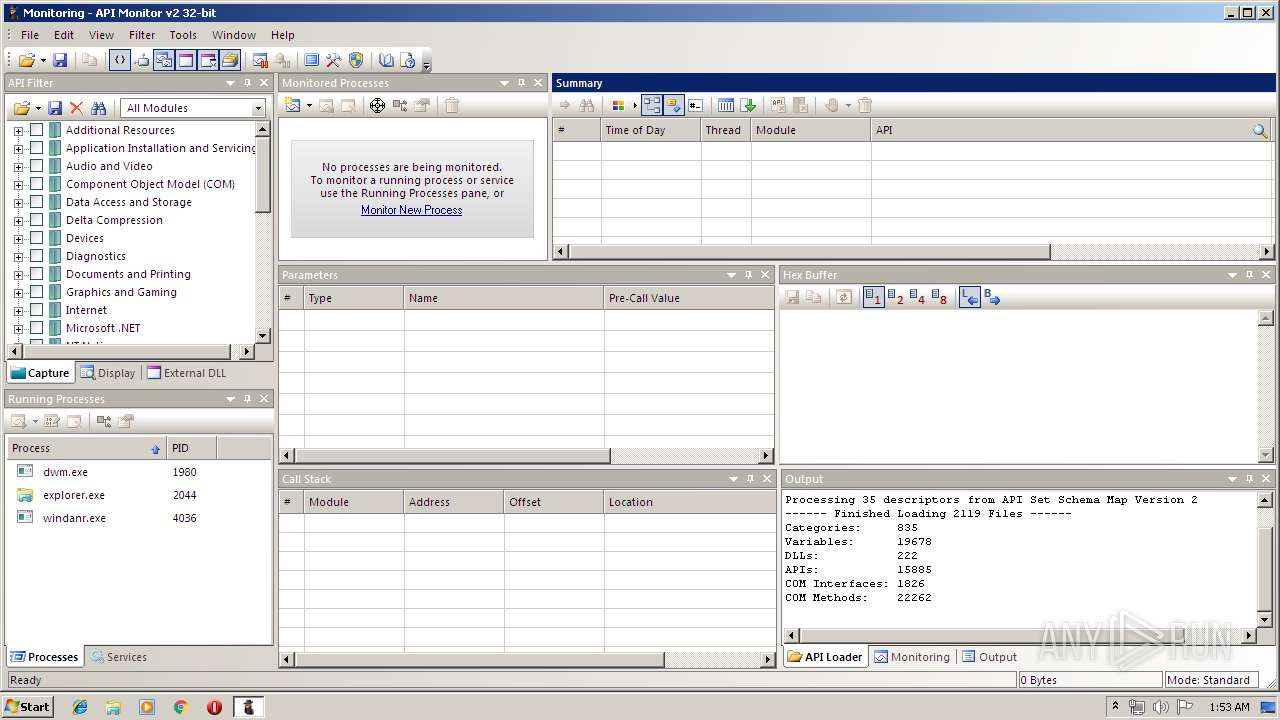Check the Diagnostics checkbox

(x=37, y=256)
